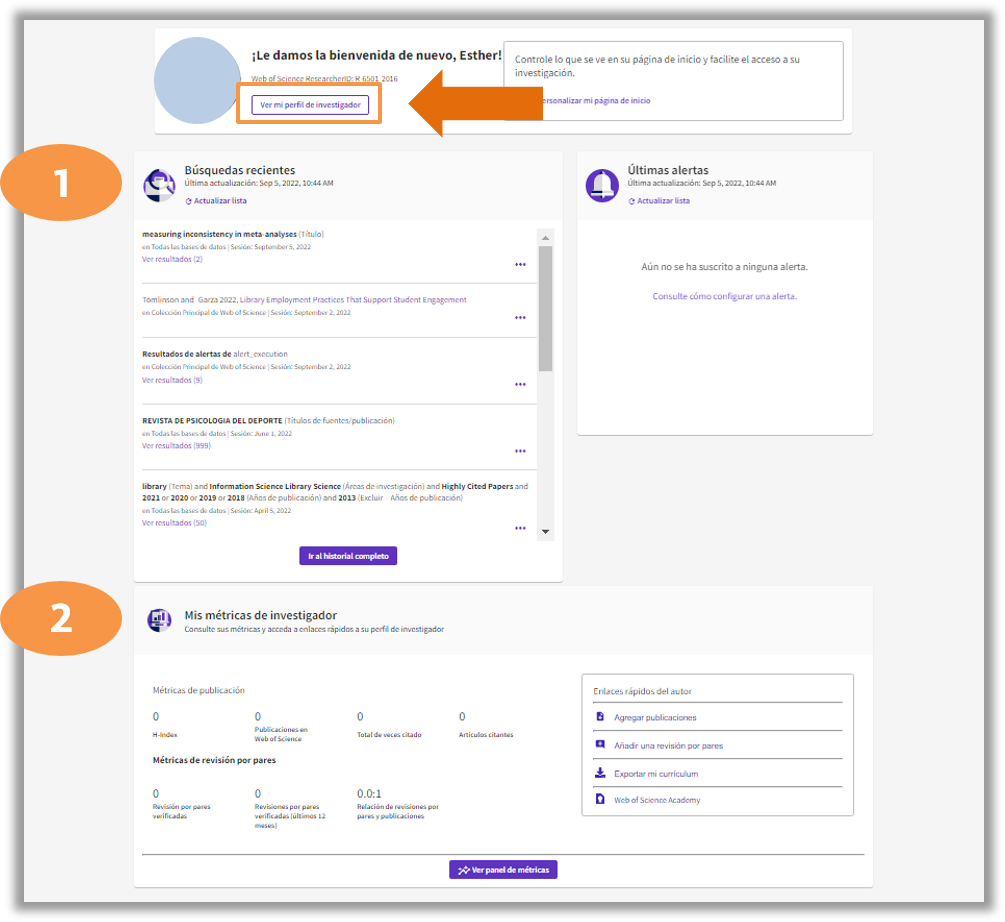Click 'Agregar publicaciones' quick link
Viewport: 1005px width, 922px height.
655,718
